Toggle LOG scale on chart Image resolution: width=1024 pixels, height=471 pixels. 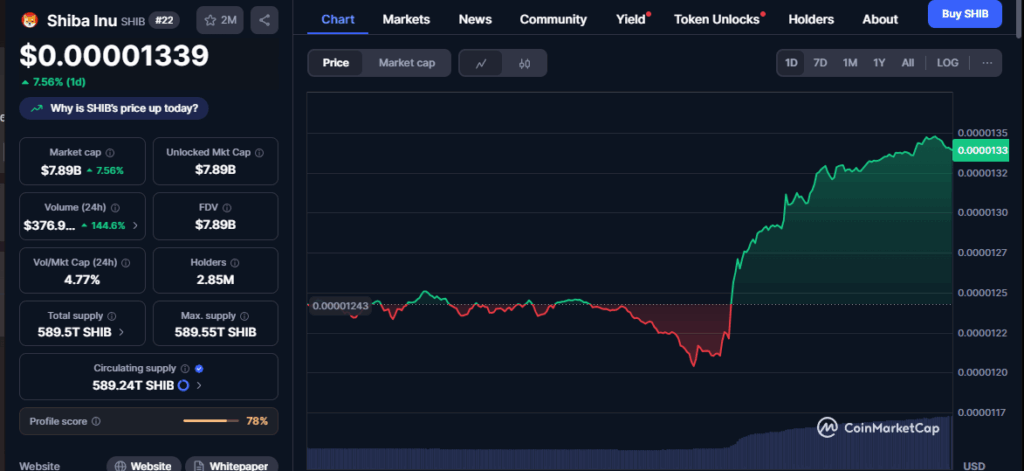pyautogui.click(x=948, y=63)
